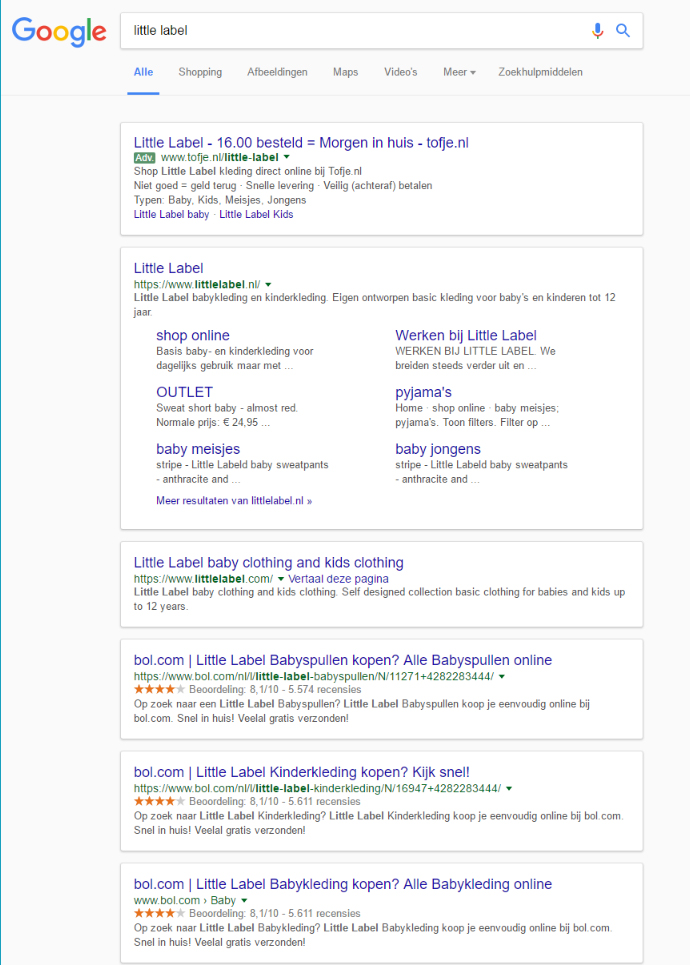The image size is (690, 965).
Task: Open bol.com Little Label Babyspullen kopen result
Action: pos(343,660)
